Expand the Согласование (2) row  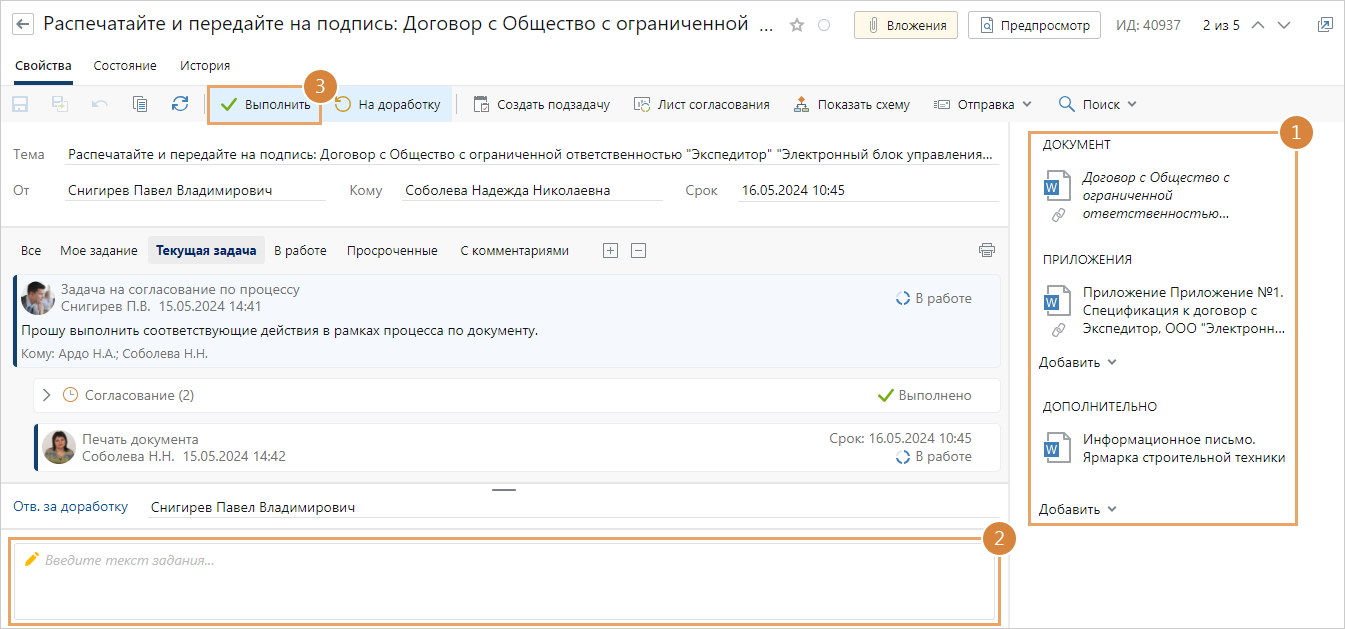[46, 395]
